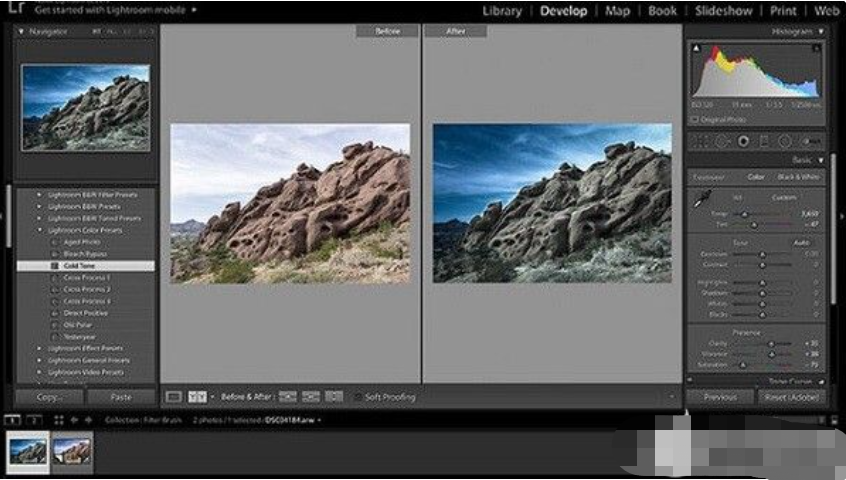Click the grid view icon in filmstrip bar

point(59,420)
